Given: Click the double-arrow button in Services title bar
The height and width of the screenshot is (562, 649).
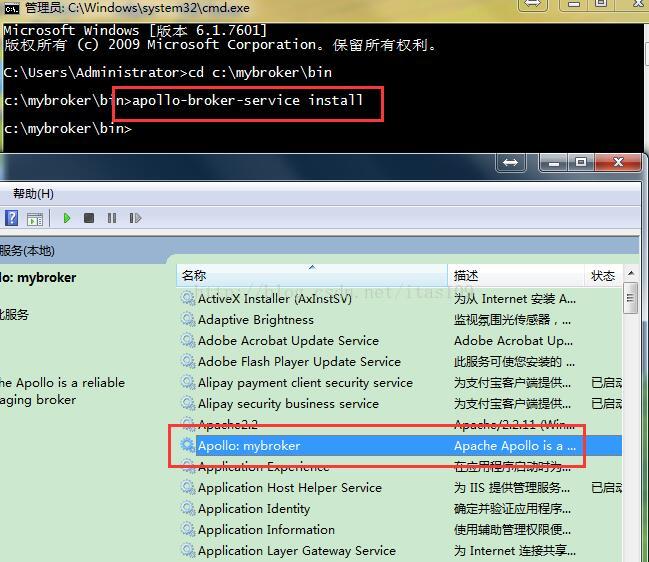Looking at the screenshot, I should (x=510, y=162).
